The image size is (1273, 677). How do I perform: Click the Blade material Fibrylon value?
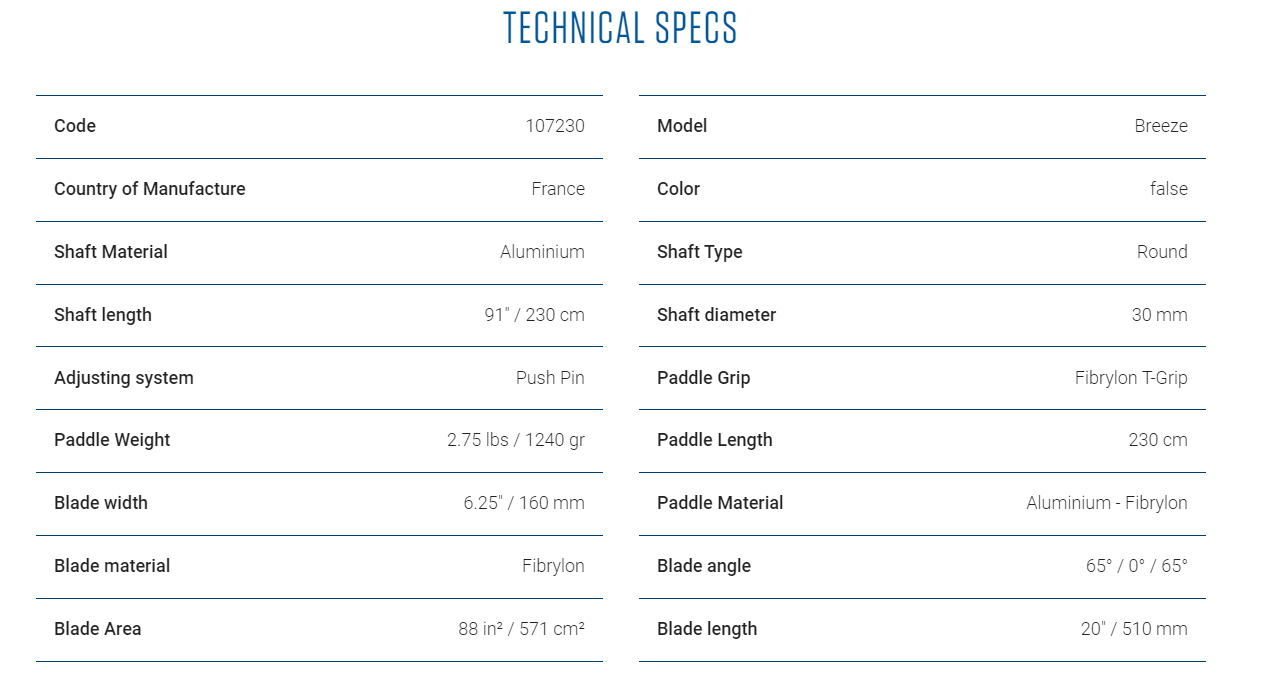(x=553, y=566)
